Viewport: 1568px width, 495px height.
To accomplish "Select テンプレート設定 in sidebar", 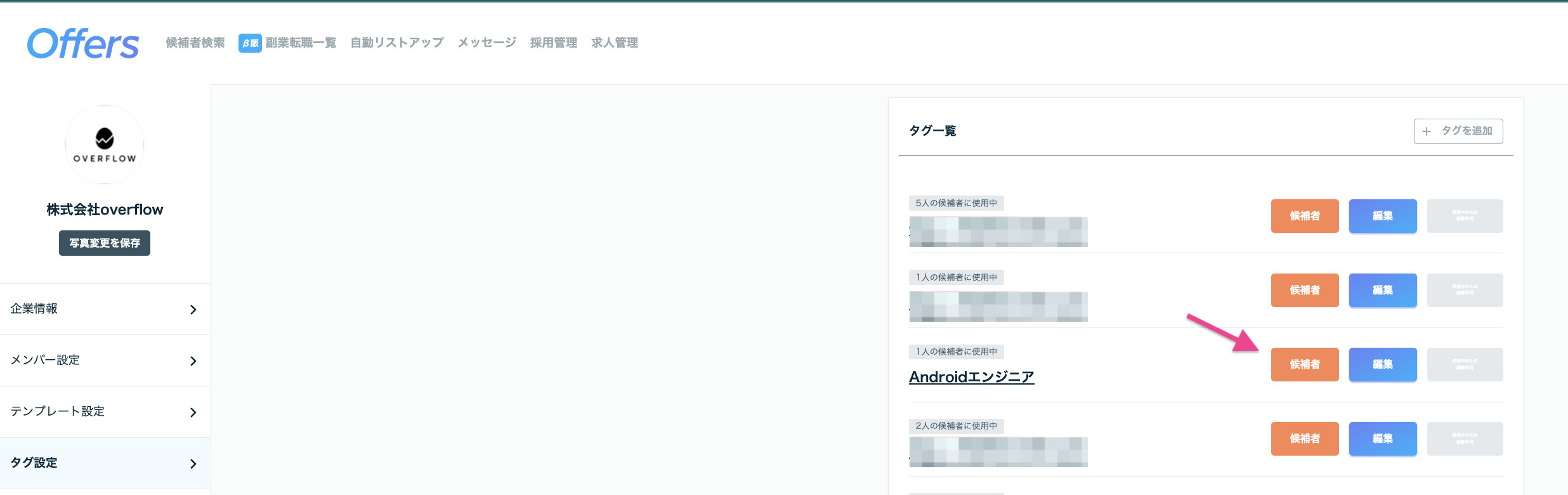I will click(x=105, y=412).
